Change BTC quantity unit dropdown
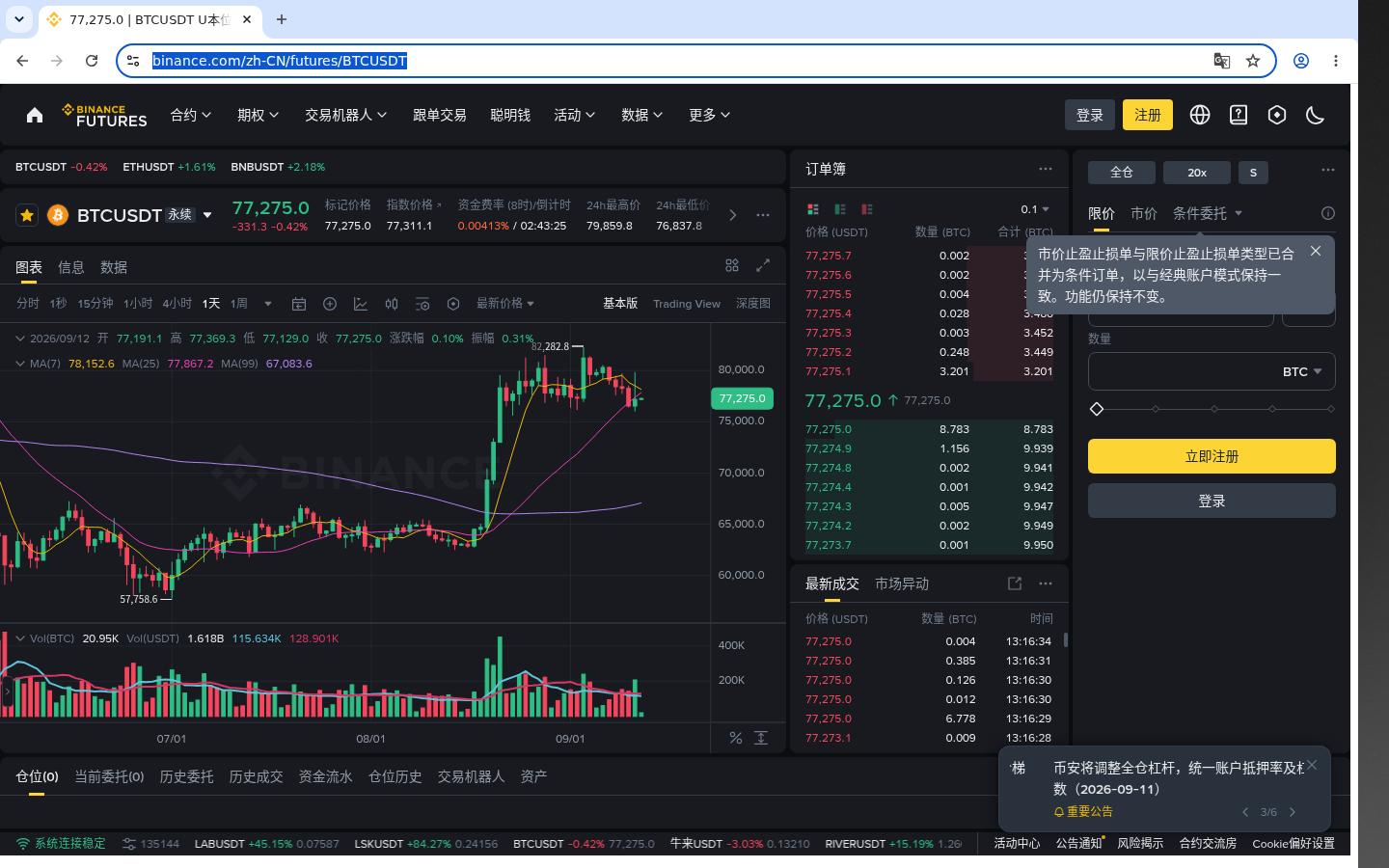 (1302, 371)
